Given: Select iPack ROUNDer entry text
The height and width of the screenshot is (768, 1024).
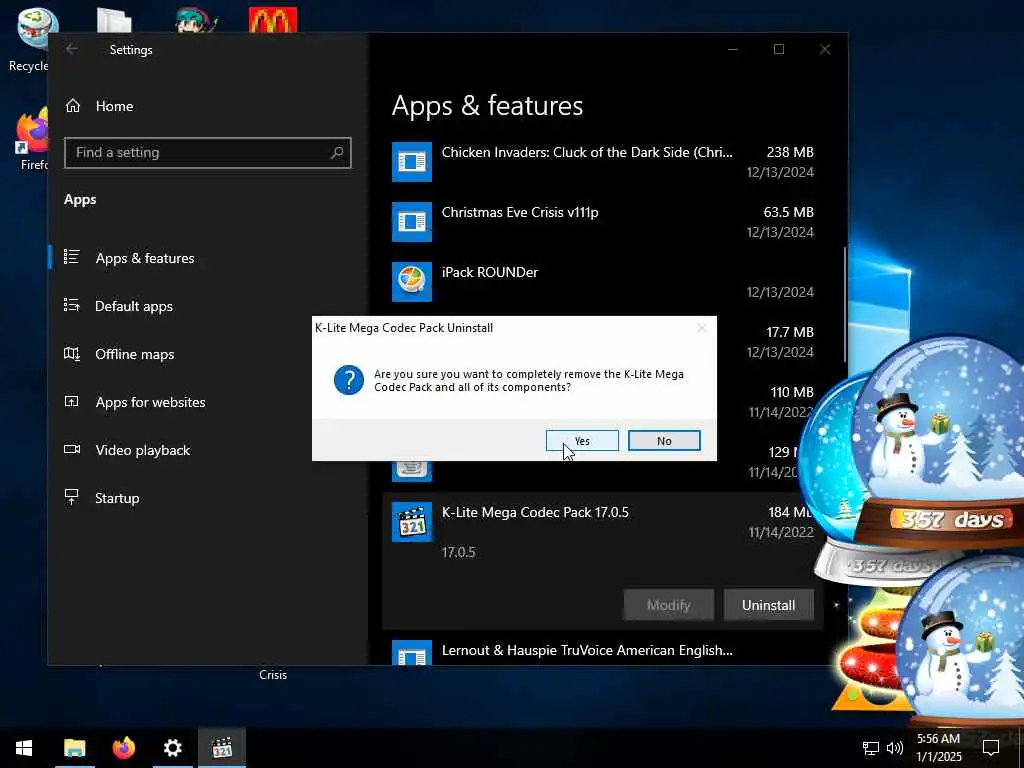Looking at the screenshot, I should 490,272.
